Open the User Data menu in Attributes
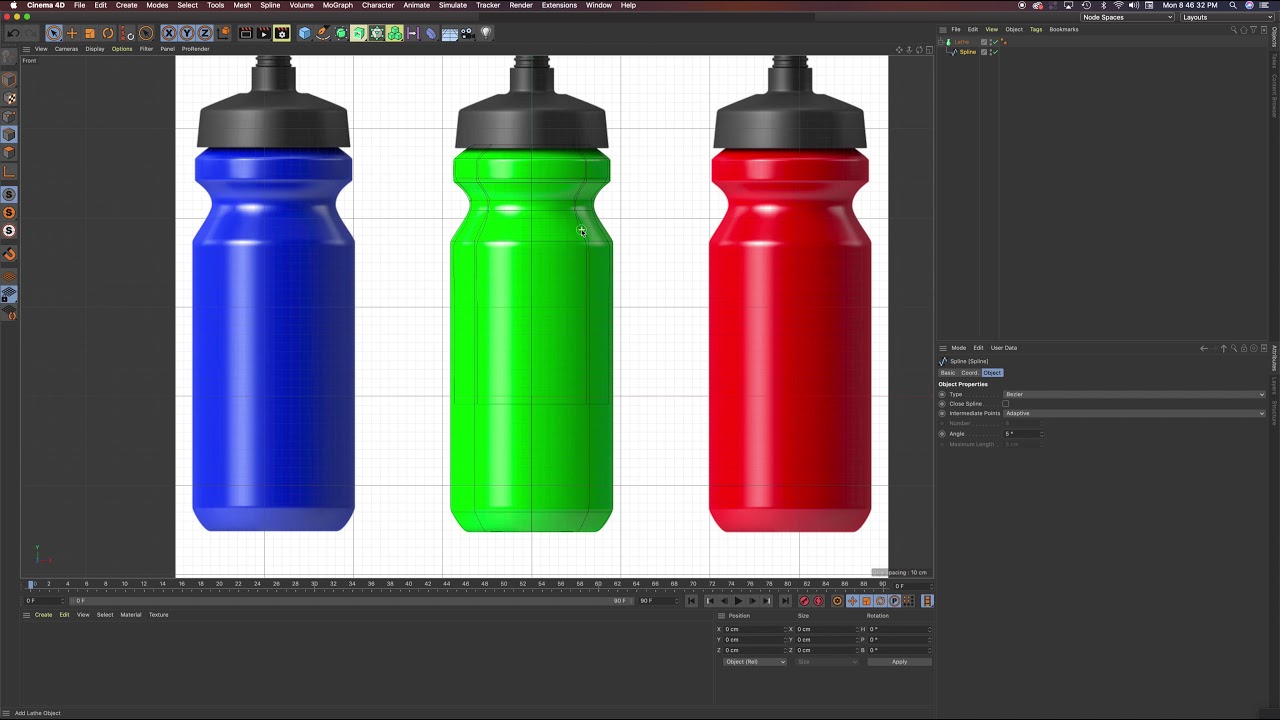 click(1004, 348)
